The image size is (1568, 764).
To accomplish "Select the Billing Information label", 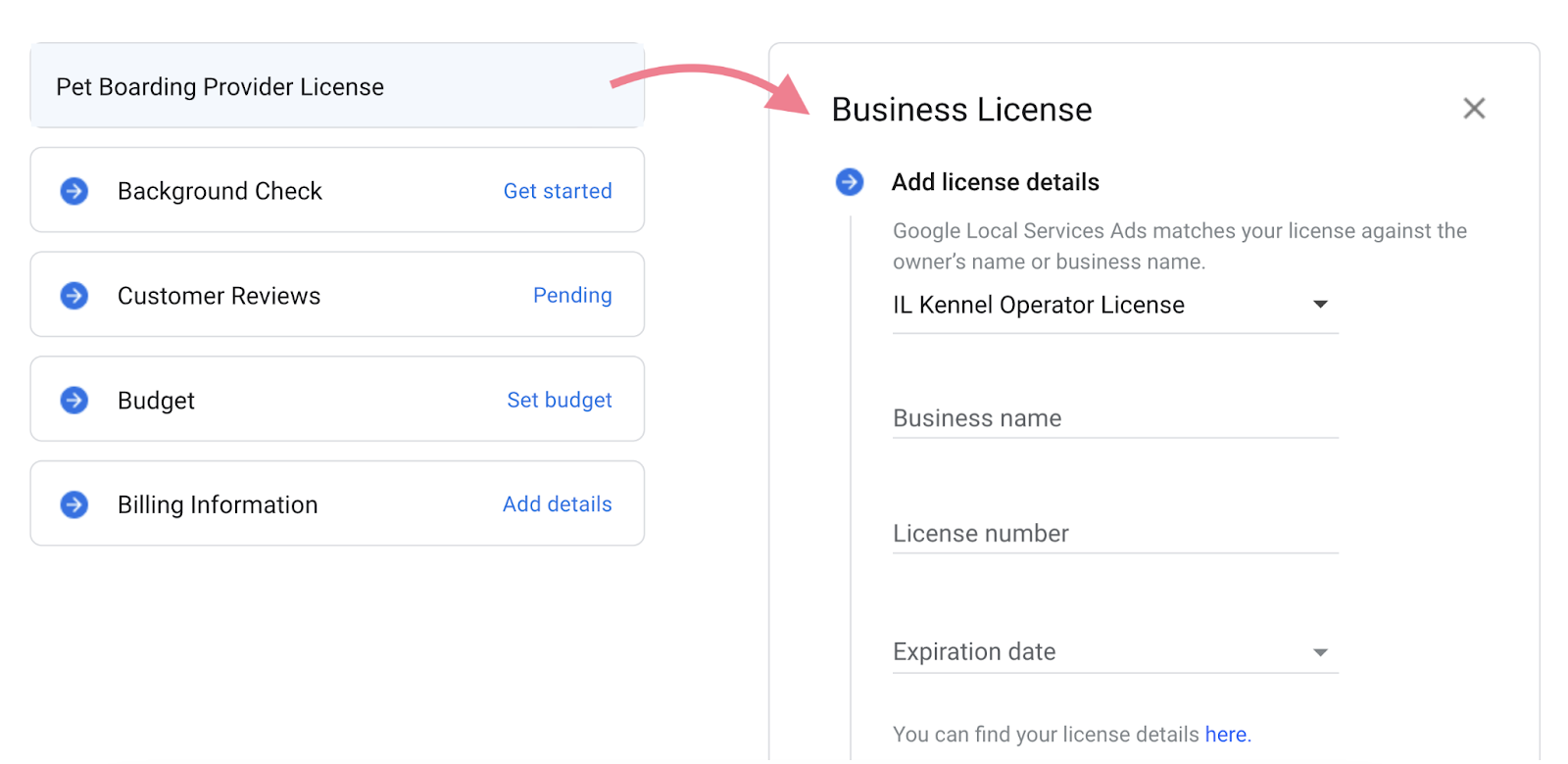I will (x=218, y=504).
